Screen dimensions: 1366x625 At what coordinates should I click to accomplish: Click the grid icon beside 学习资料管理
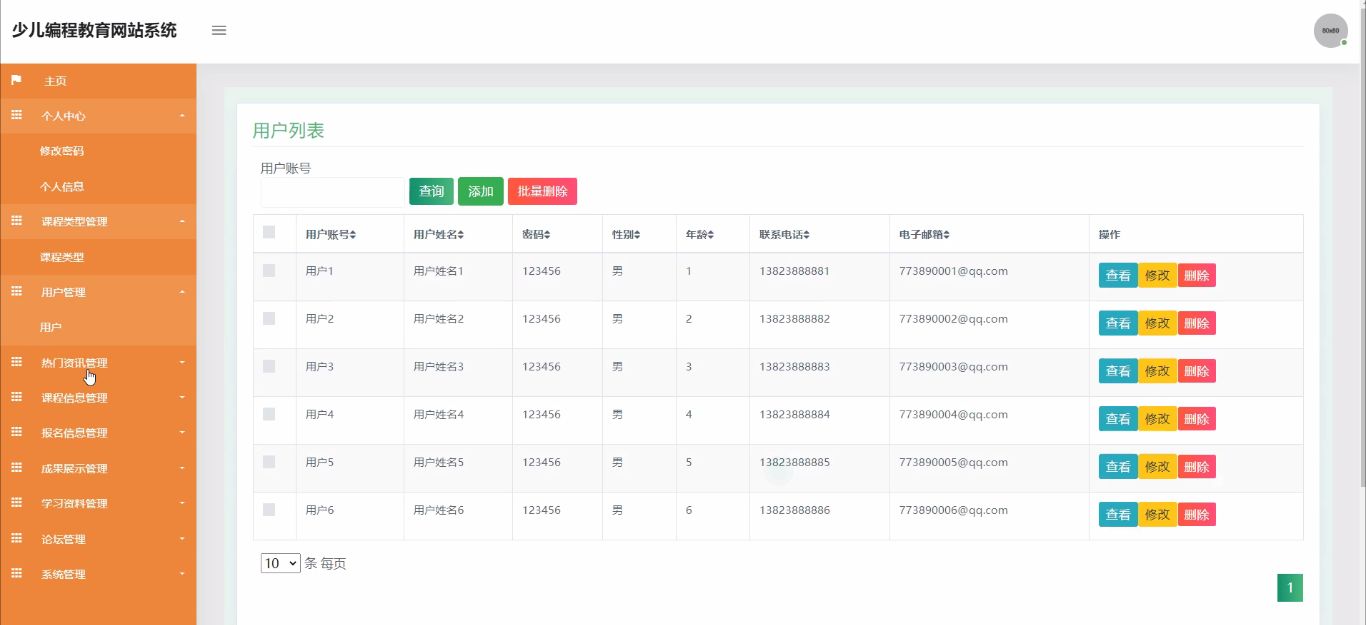pyautogui.click(x=16, y=503)
